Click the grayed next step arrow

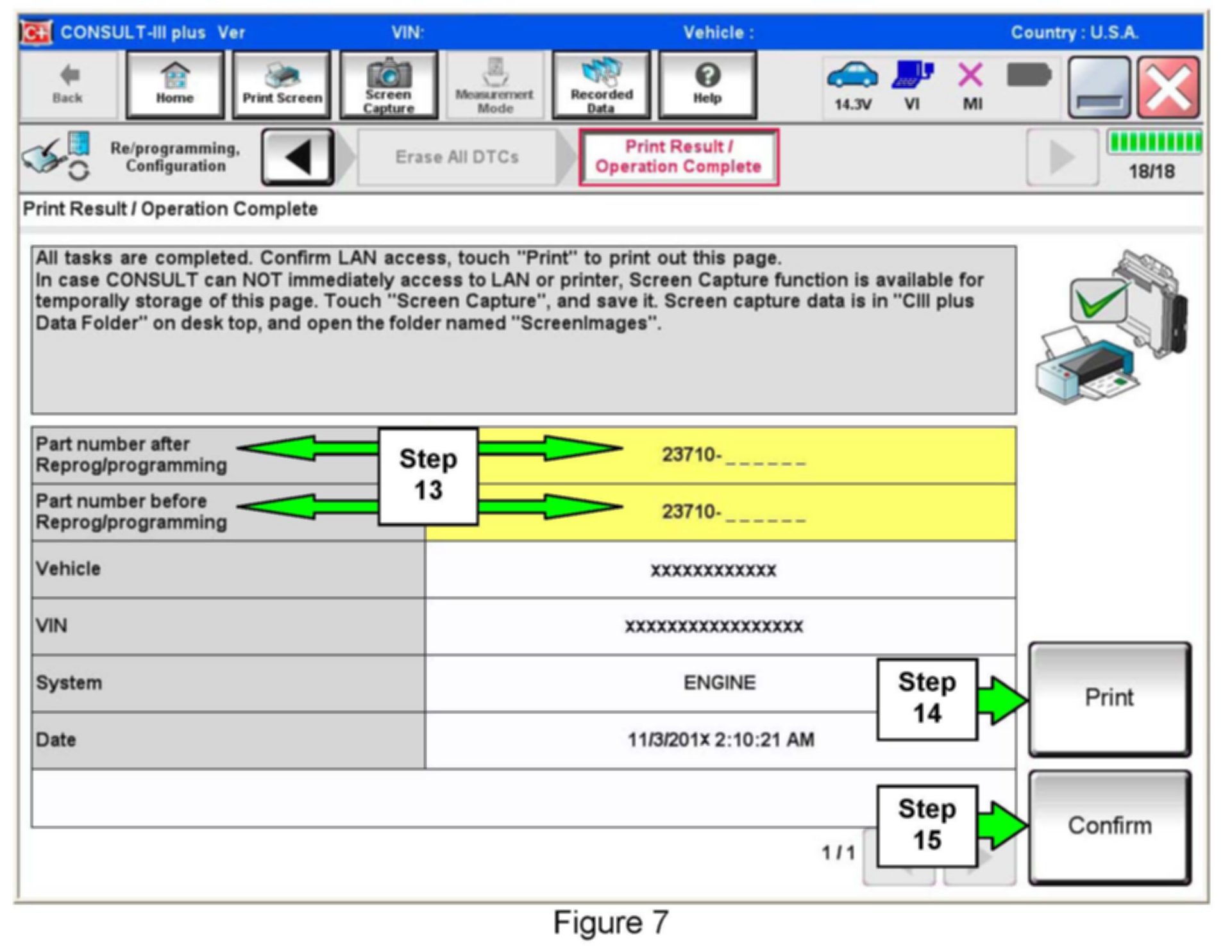pyautogui.click(x=1061, y=157)
